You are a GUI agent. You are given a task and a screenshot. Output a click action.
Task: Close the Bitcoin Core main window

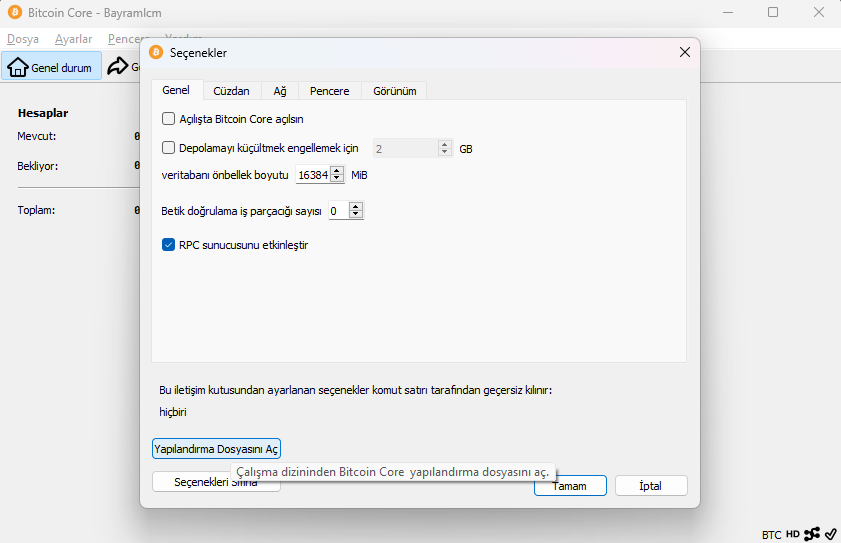click(x=818, y=12)
